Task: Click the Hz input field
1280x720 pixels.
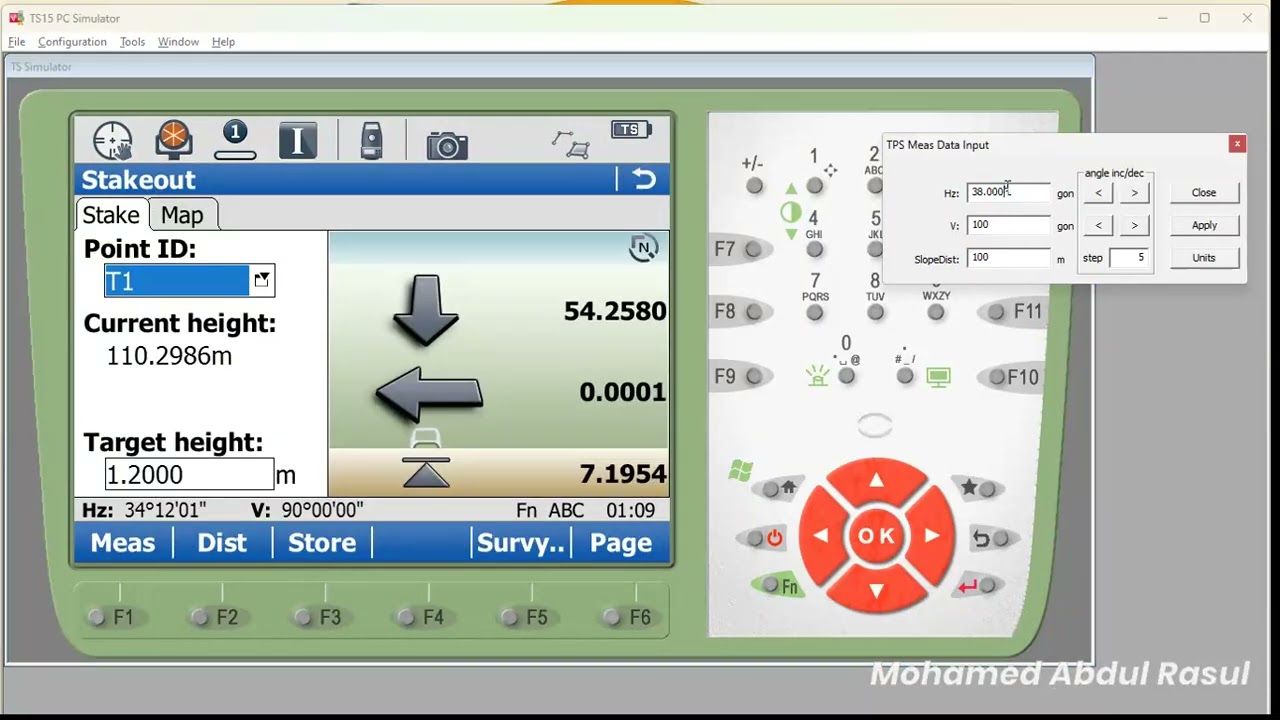Action: pos(1009,192)
